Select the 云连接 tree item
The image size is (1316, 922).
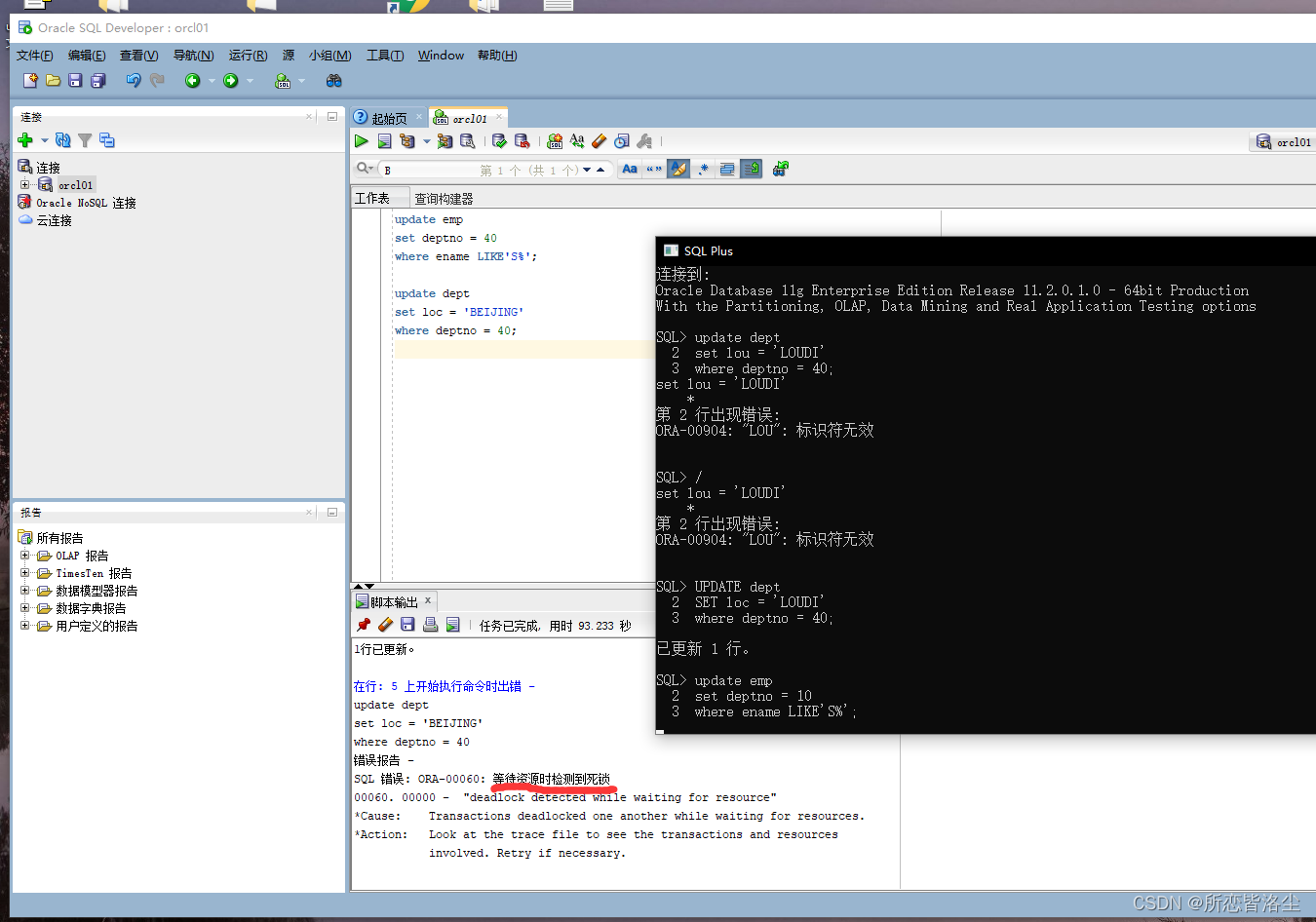(54, 220)
